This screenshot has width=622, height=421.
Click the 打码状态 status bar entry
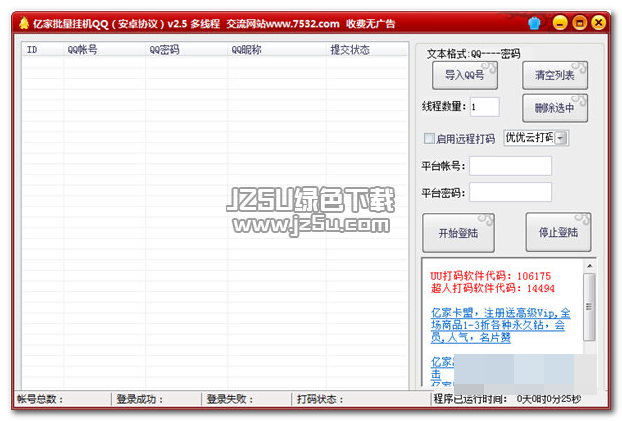(320, 399)
